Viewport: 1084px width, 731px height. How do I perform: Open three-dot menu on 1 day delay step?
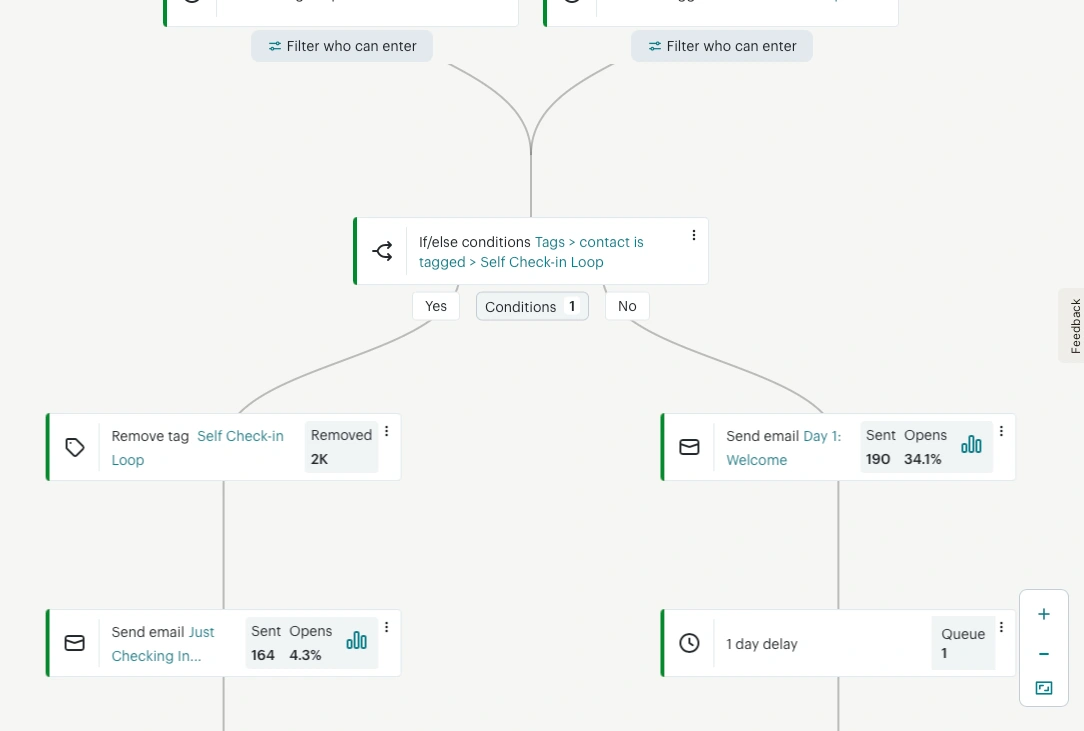coord(1001,627)
